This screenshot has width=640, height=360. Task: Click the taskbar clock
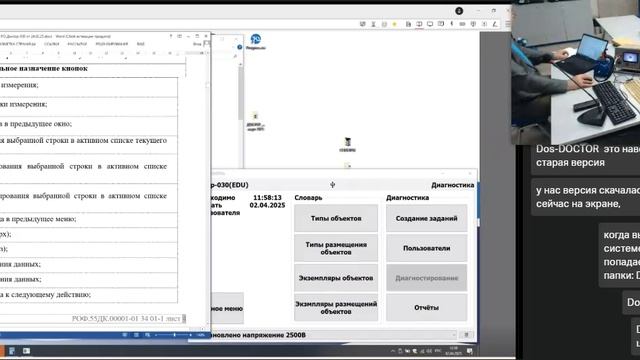453,351
